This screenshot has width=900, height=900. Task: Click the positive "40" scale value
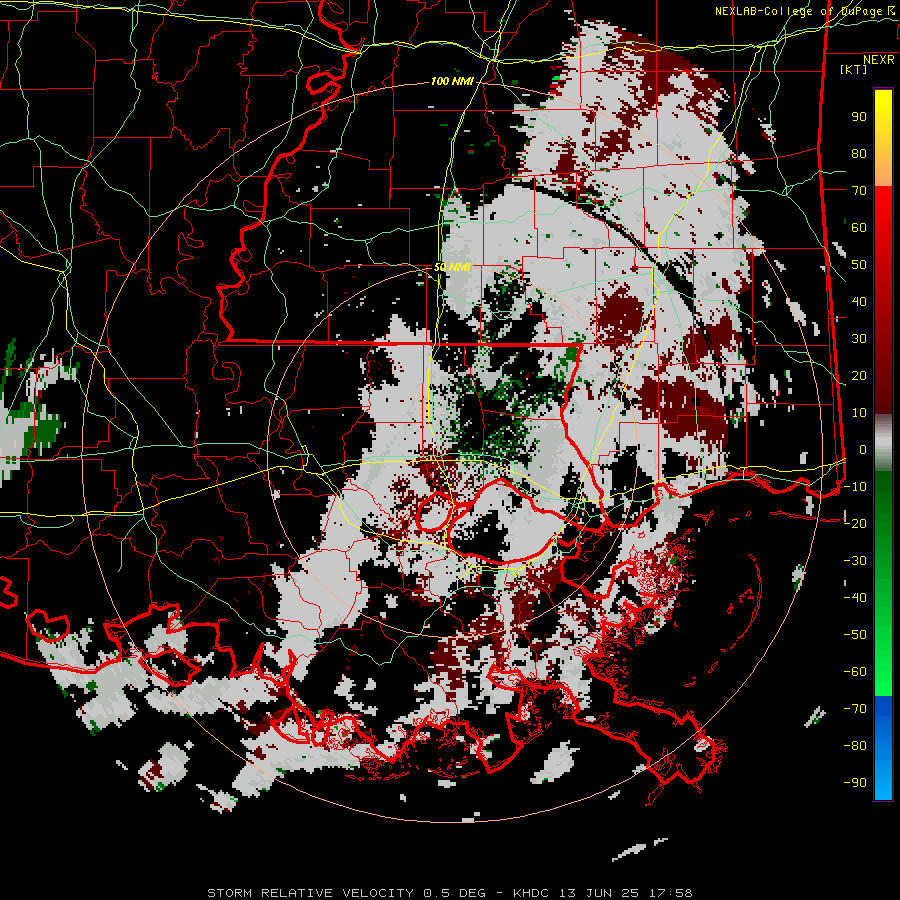pyautogui.click(x=859, y=302)
